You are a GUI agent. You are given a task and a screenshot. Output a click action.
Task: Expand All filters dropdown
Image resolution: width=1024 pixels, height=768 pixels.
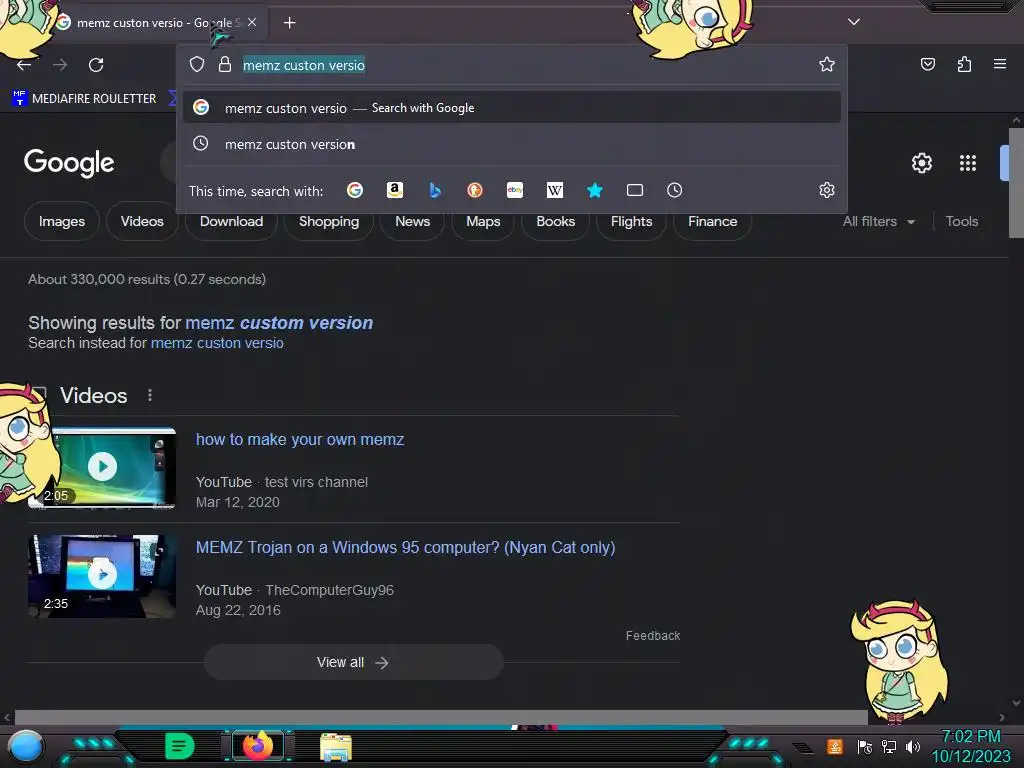[x=878, y=221]
